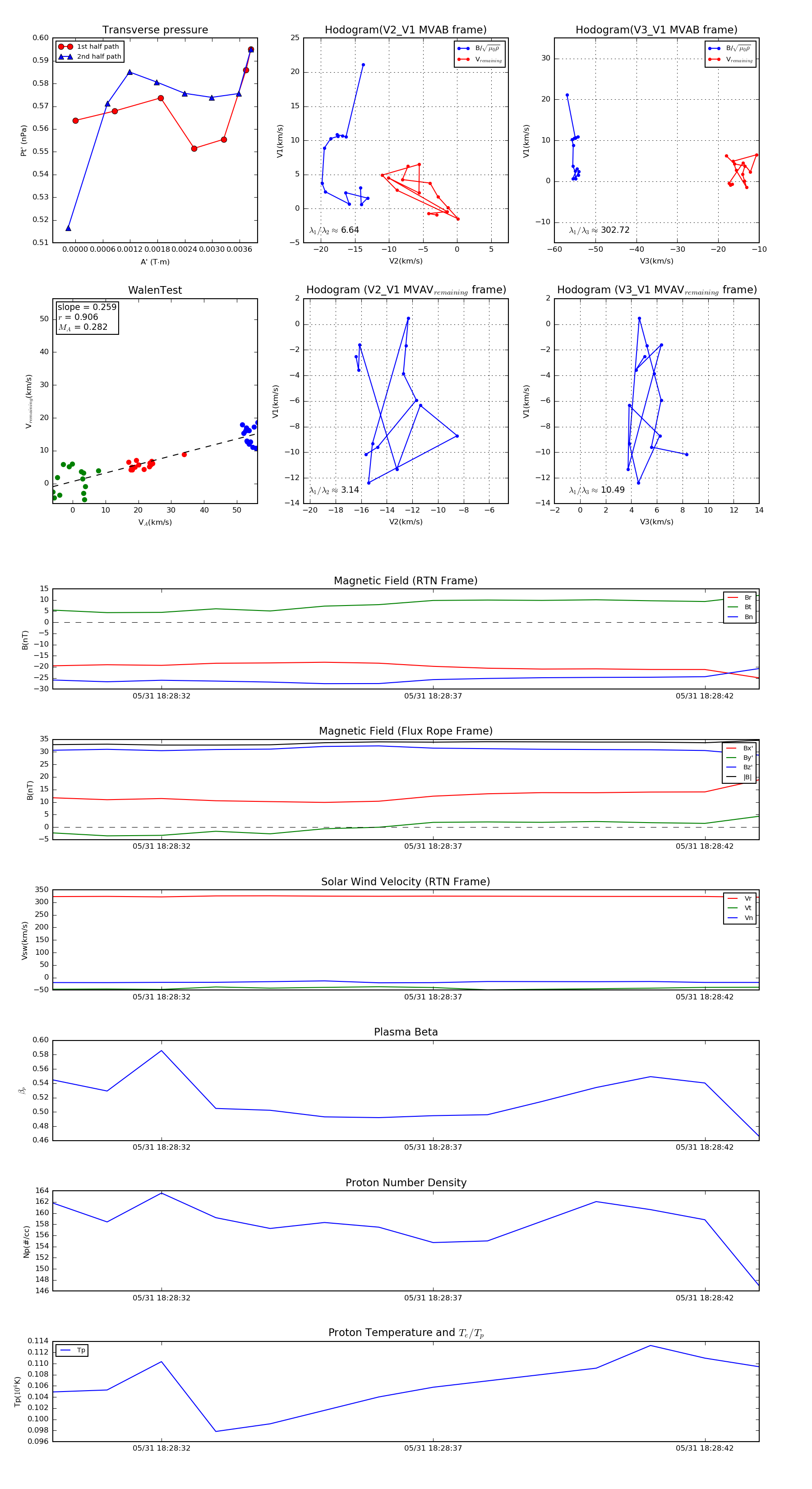Select the "By'" legend entry
This screenshot has width=812, height=1489.
739,758
